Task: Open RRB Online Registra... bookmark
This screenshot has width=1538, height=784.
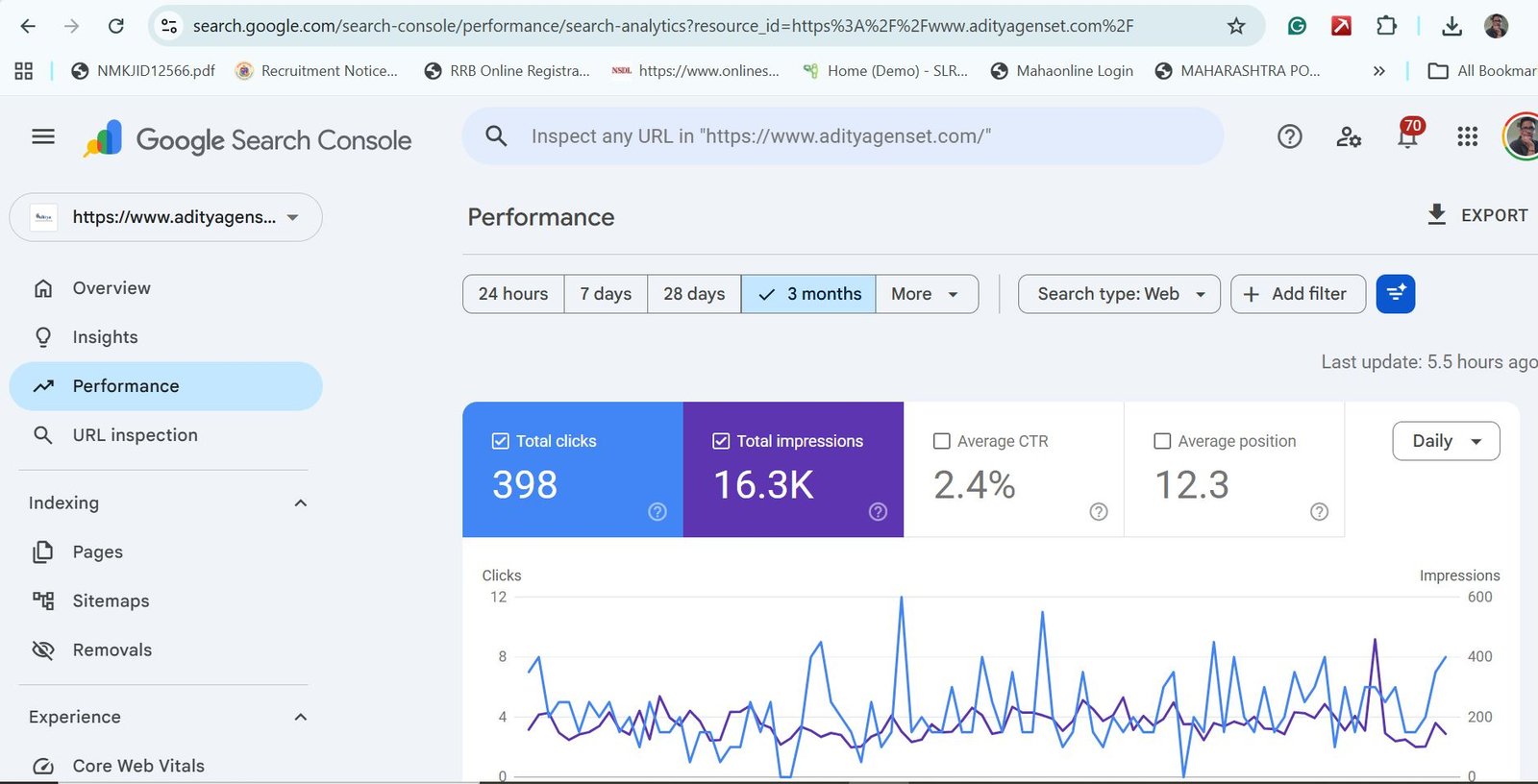Action: (x=507, y=71)
